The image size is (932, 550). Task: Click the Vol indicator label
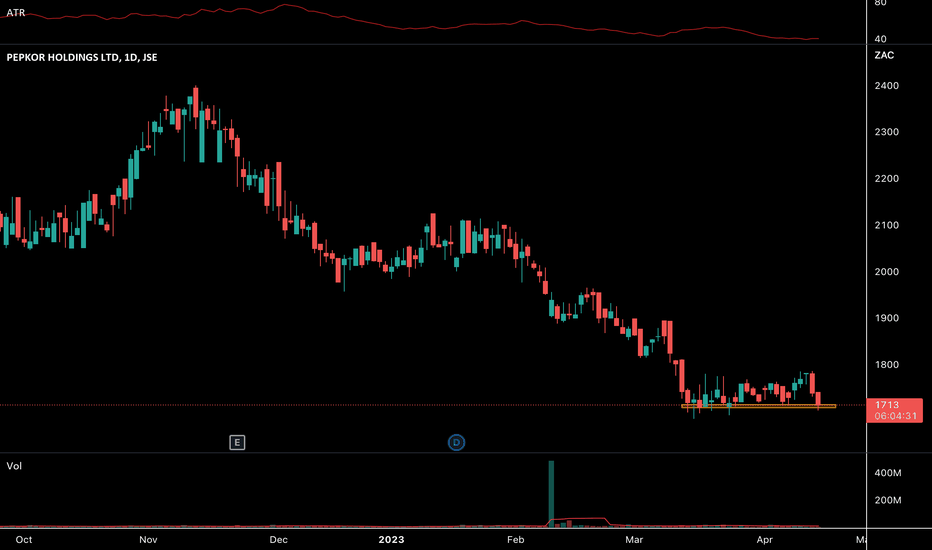click(x=14, y=466)
